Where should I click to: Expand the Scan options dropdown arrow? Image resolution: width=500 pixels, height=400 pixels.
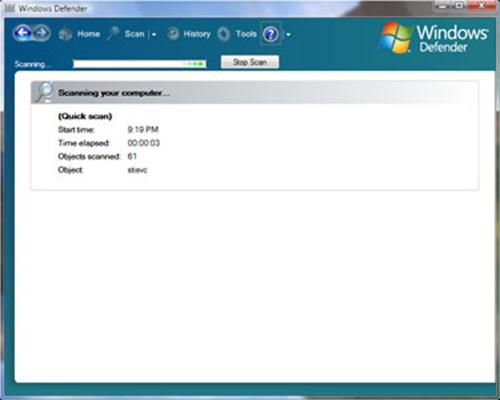pyautogui.click(x=154, y=35)
